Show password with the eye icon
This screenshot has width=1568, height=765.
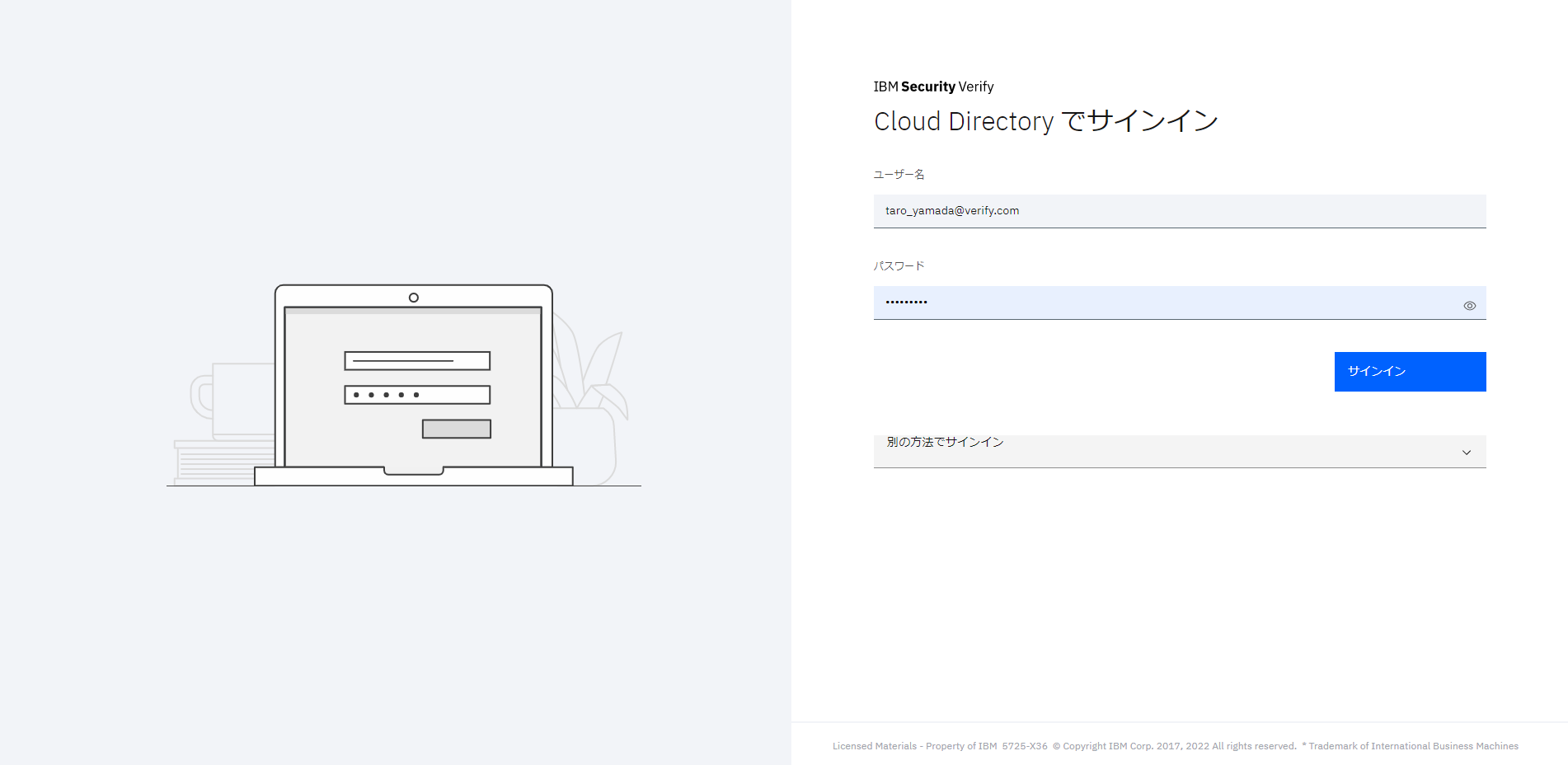click(1469, 306)
